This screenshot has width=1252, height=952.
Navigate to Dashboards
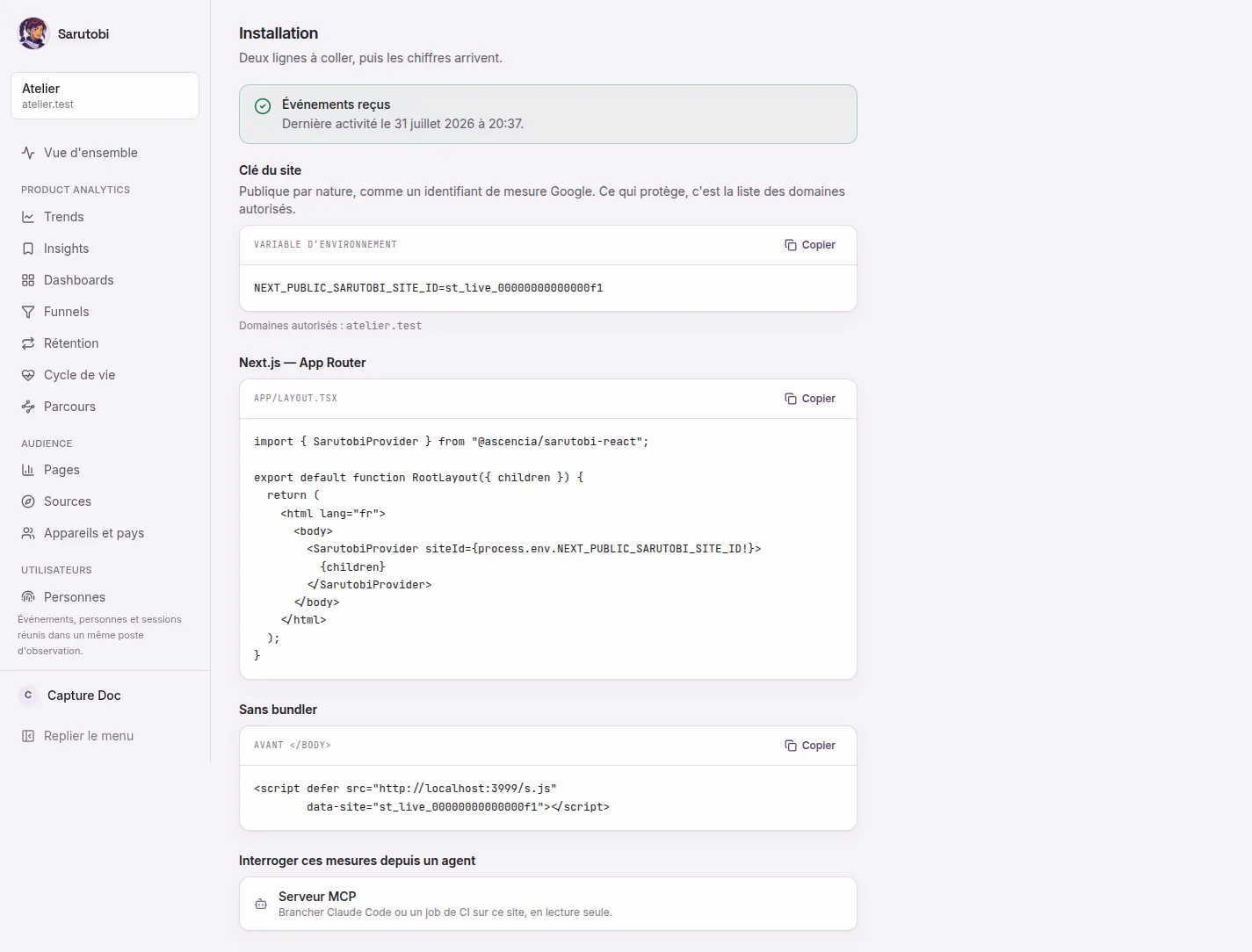pyautogui.click(x=105, y=280)
